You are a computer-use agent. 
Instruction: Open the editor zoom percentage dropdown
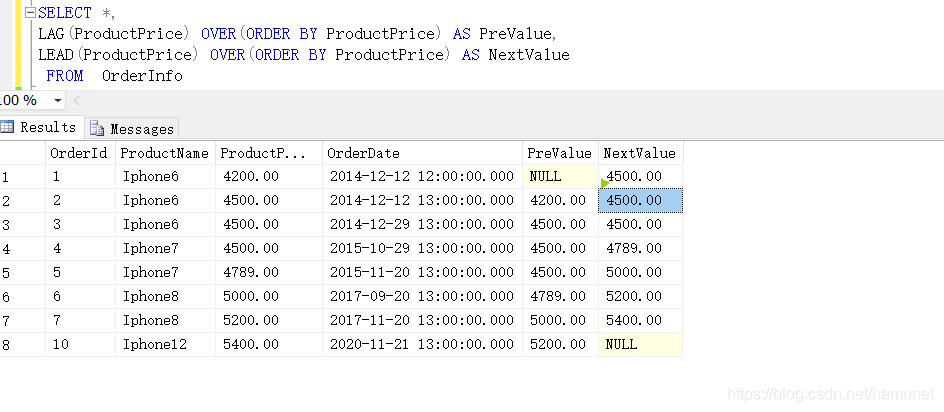coord(56,101)
